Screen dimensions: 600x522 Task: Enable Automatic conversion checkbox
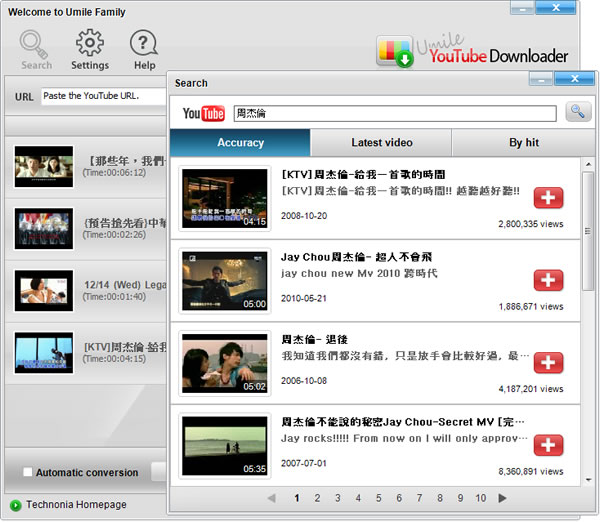point(28,472)
